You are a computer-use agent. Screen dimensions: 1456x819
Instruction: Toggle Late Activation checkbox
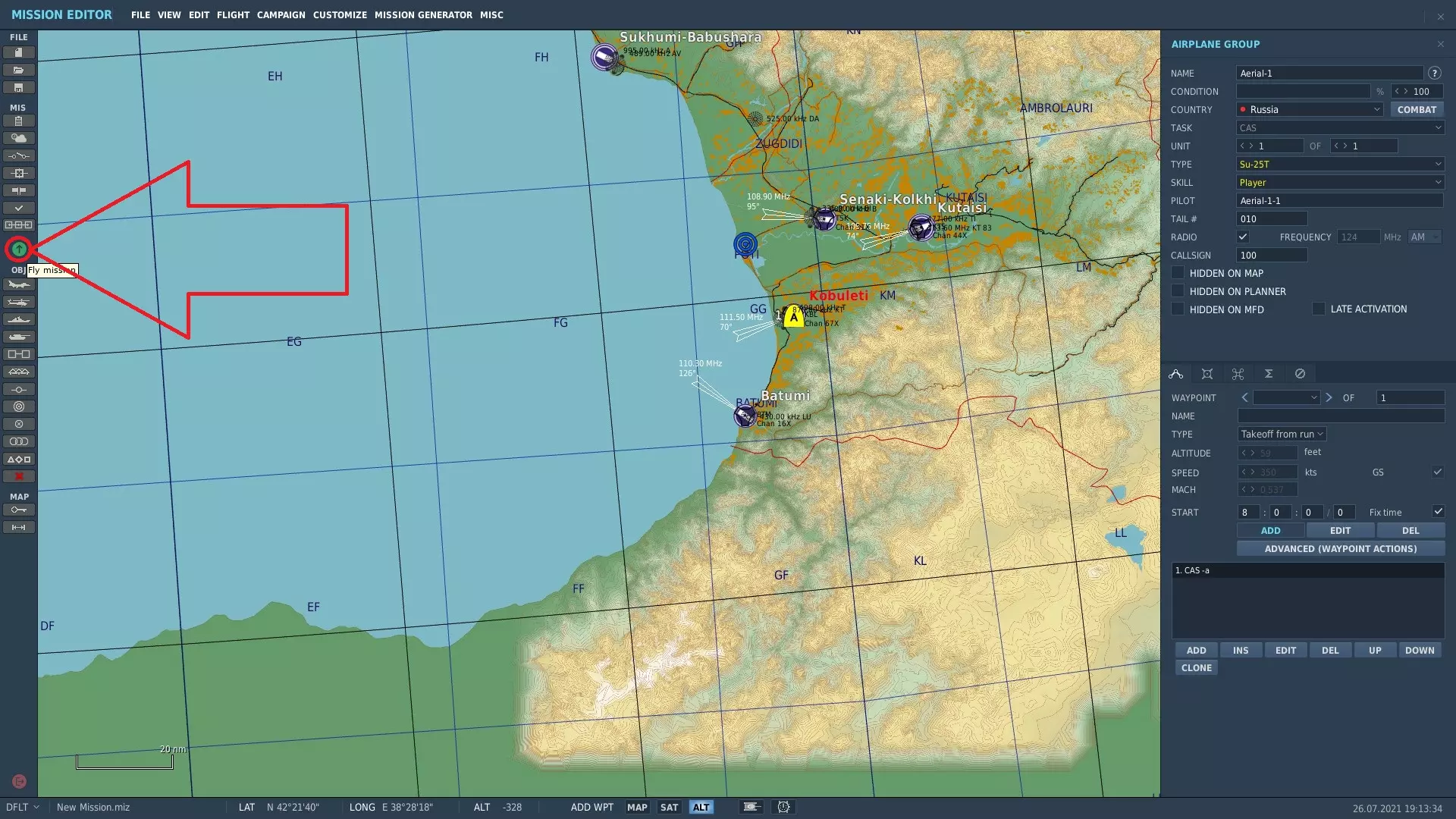[1319, 309]
